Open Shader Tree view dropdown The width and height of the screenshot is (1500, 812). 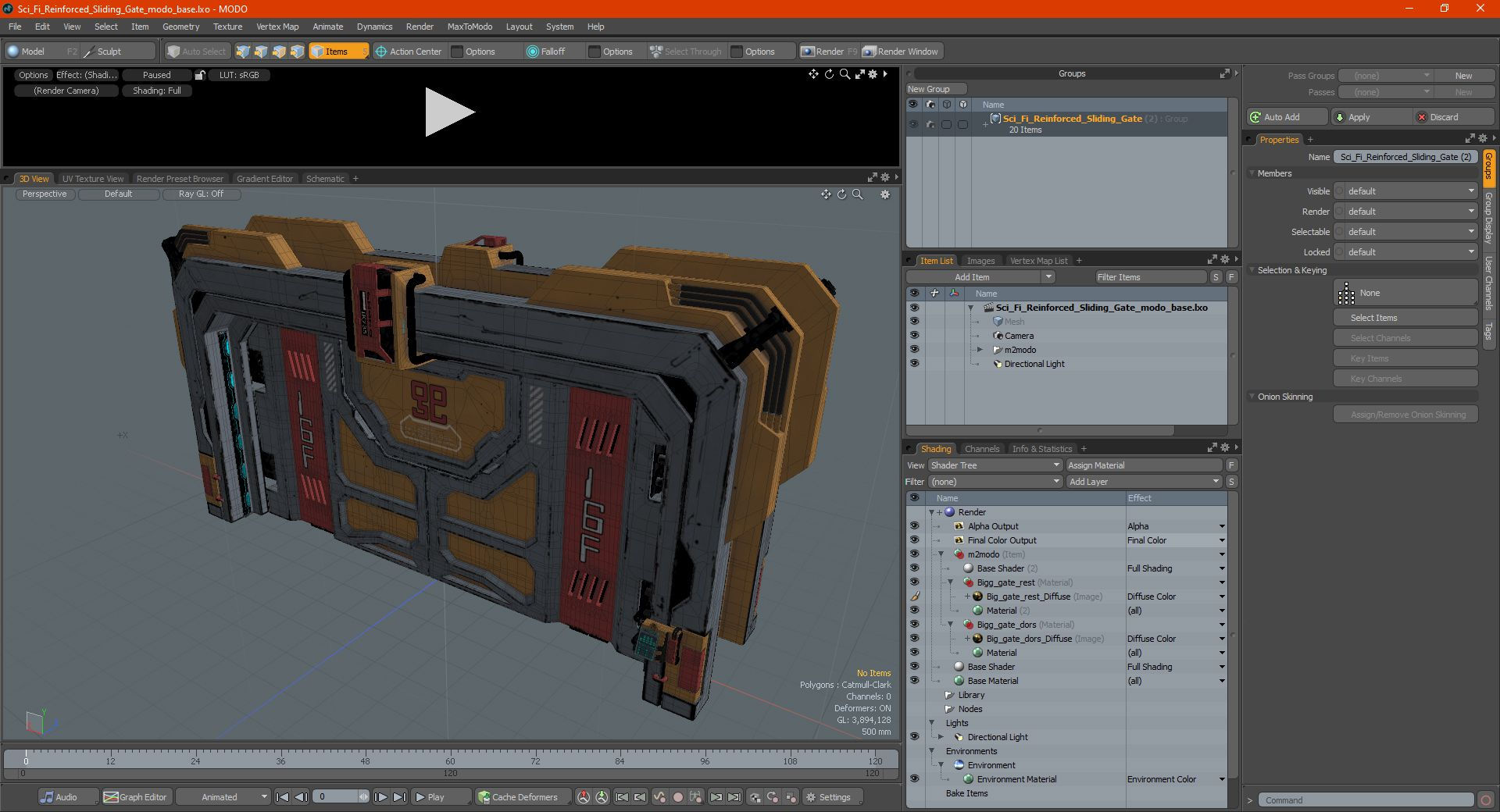point(995,465)
